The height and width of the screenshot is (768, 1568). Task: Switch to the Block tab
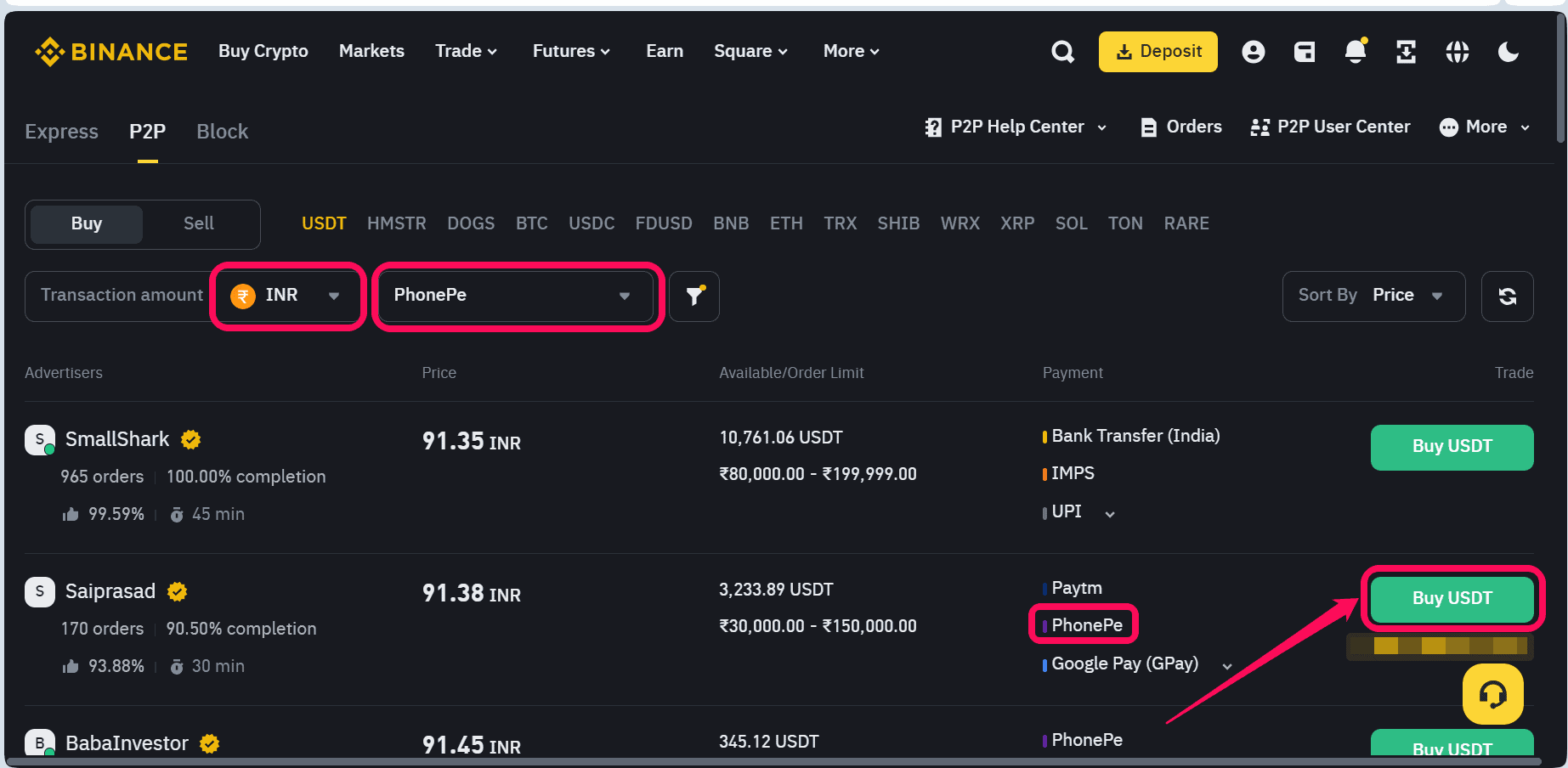click(x=223, y=132)
